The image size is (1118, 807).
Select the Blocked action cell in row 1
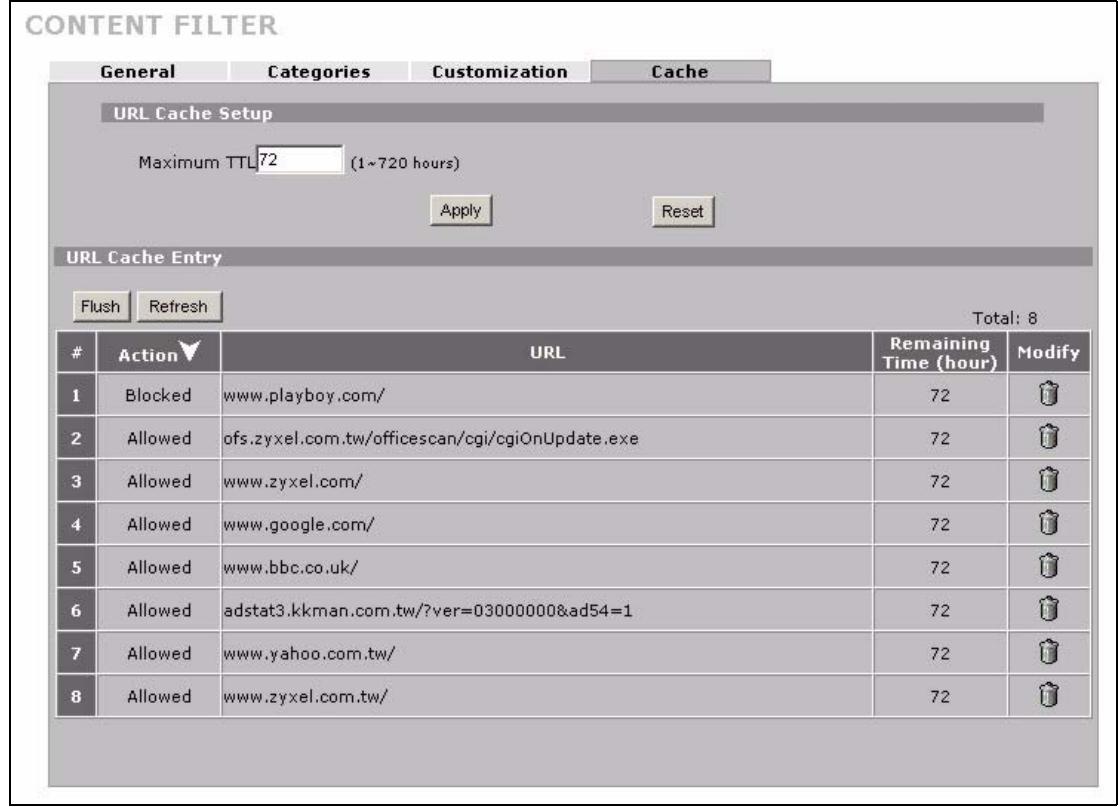coord(158,395)
